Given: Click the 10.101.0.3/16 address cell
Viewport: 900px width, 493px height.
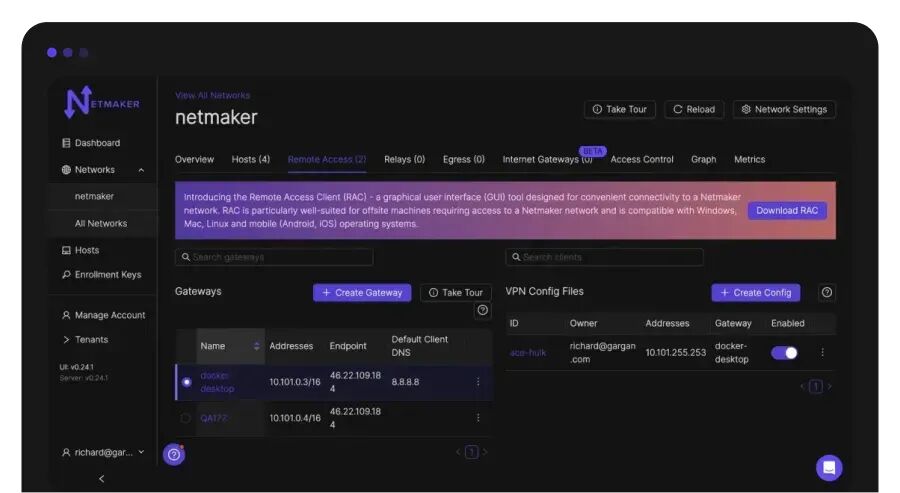Looking at the screenshot, I should pyautogui.click(x=295, y=382).
